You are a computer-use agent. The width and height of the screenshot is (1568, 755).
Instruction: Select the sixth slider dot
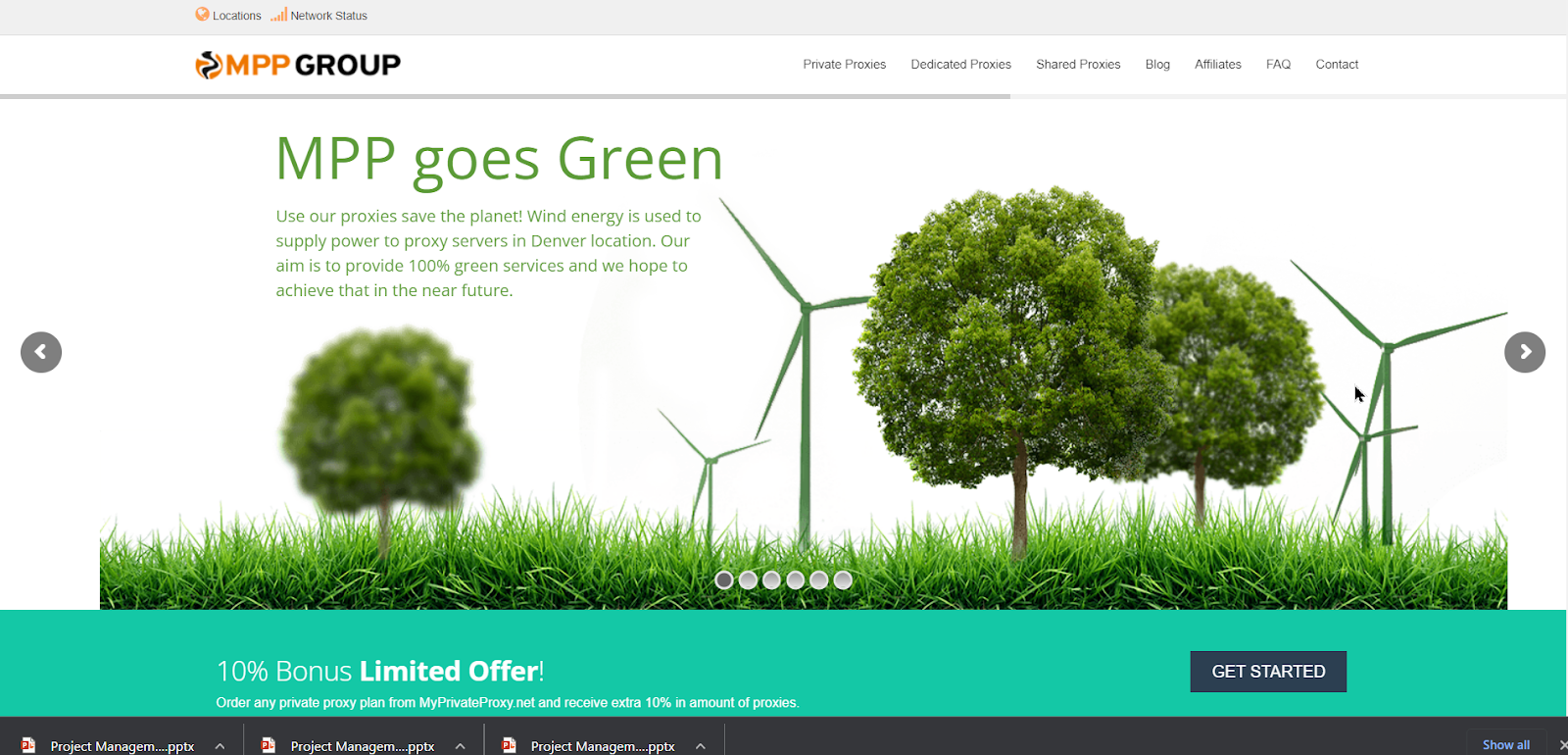point(842,580)
